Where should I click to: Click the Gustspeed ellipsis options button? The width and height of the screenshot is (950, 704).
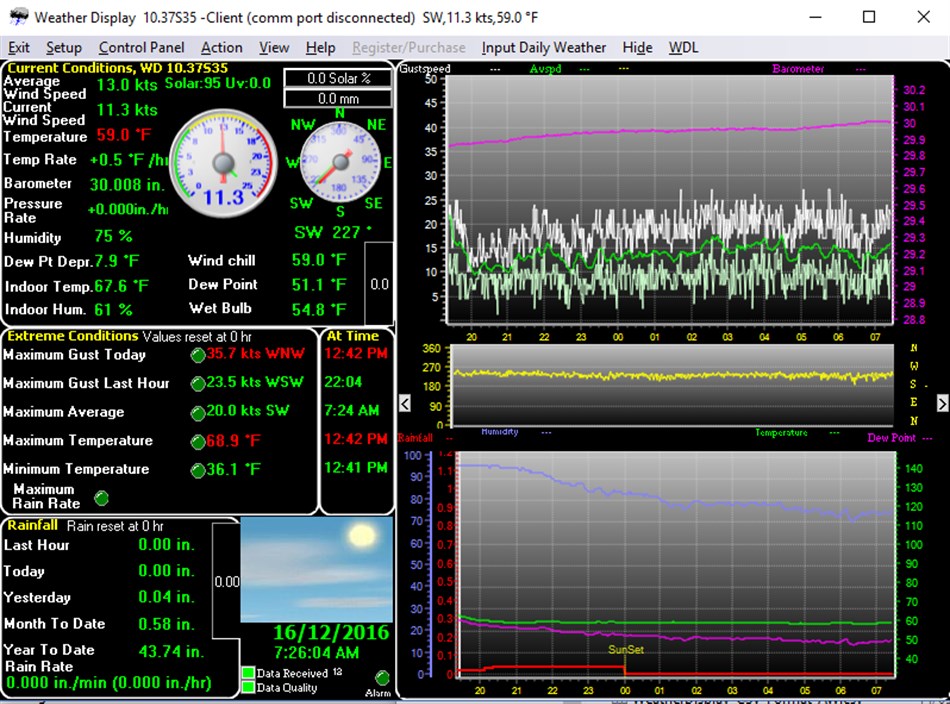point(493,69)
